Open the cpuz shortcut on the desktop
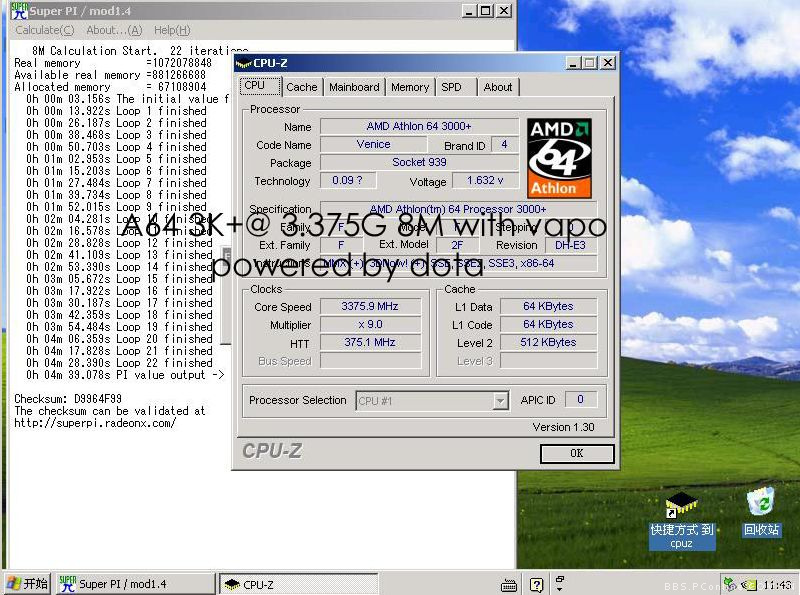This screenshot has height=595, width=800. [682, 520]
